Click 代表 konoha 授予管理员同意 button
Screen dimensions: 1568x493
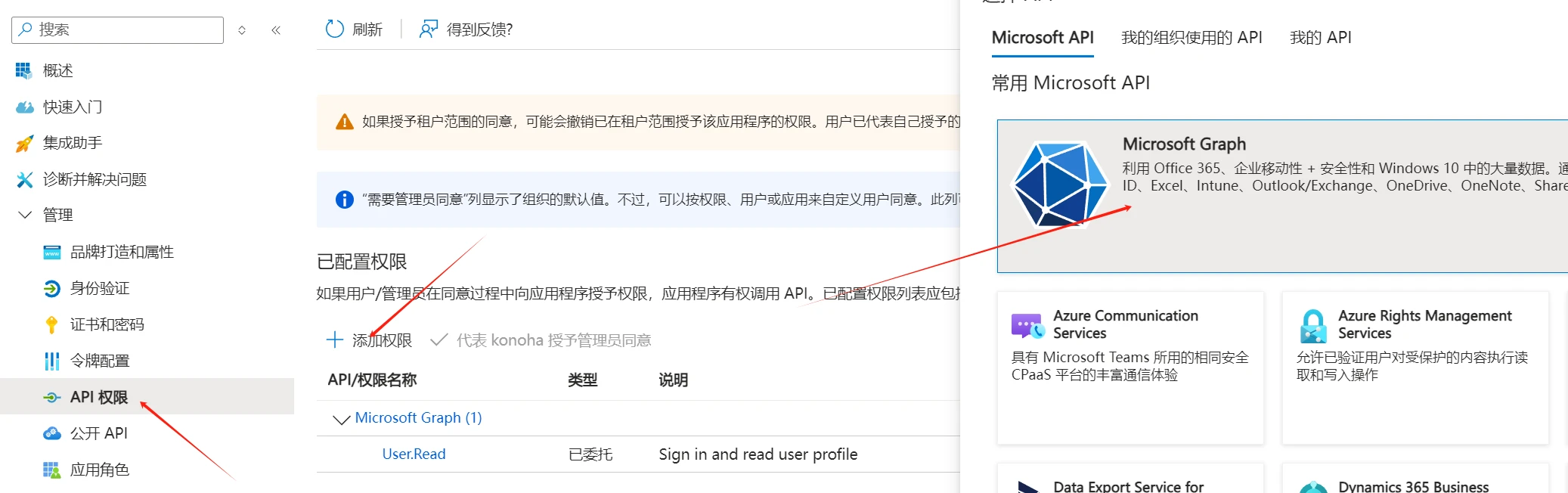[541, 340]
